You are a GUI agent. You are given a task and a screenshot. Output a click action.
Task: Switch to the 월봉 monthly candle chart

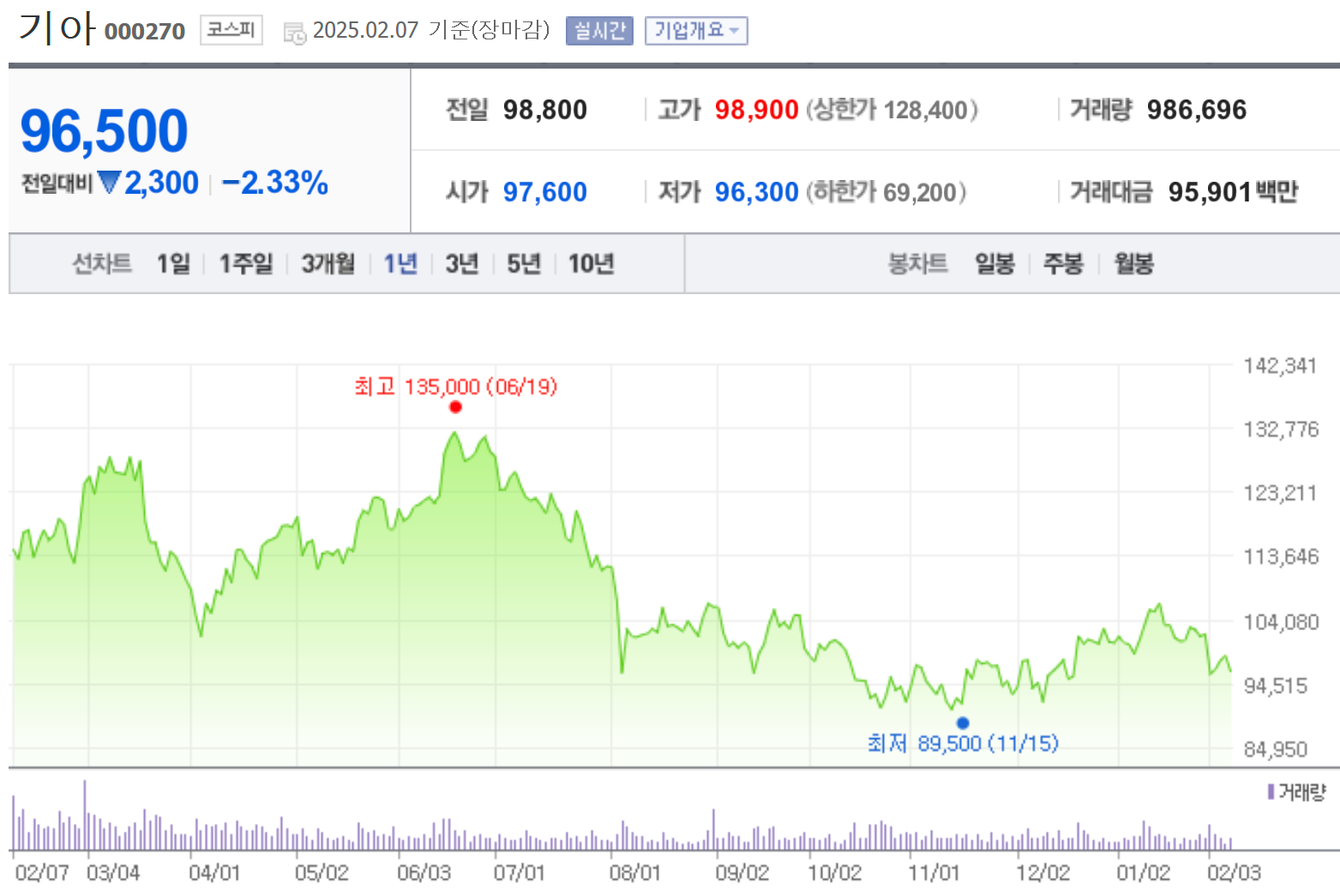click(1133, 263)
